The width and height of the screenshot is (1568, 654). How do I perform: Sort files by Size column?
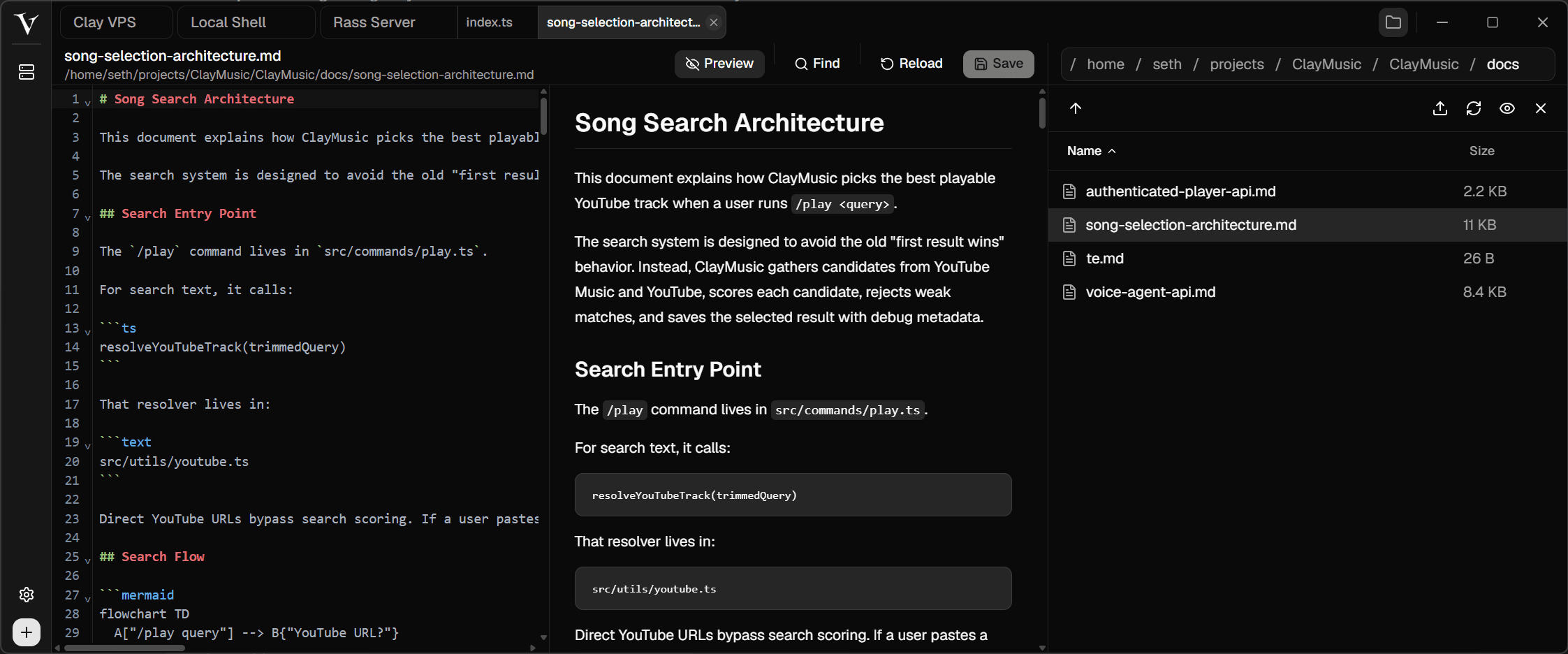[1481, 151]
